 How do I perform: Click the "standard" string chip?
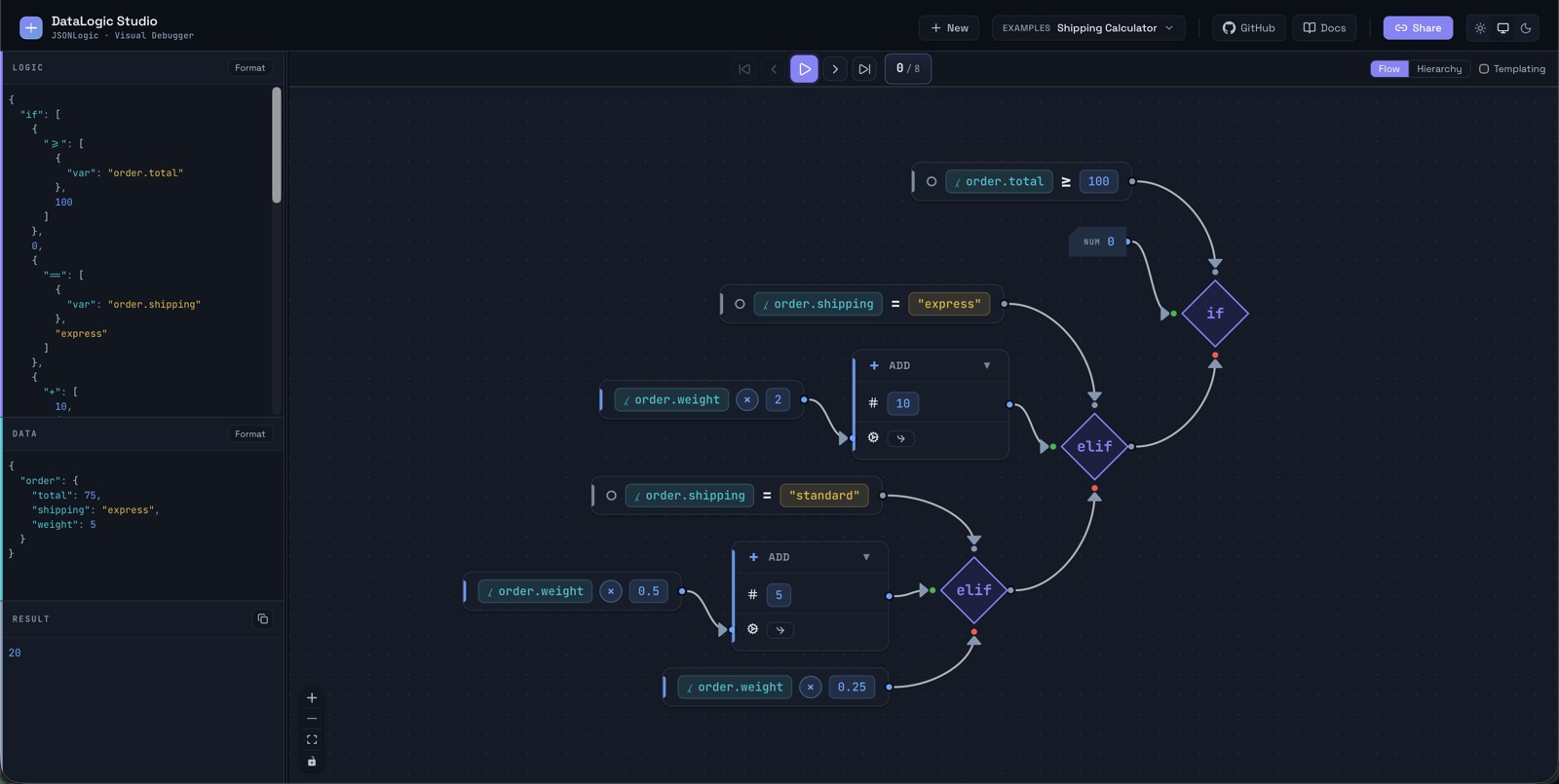coord(824,496)
